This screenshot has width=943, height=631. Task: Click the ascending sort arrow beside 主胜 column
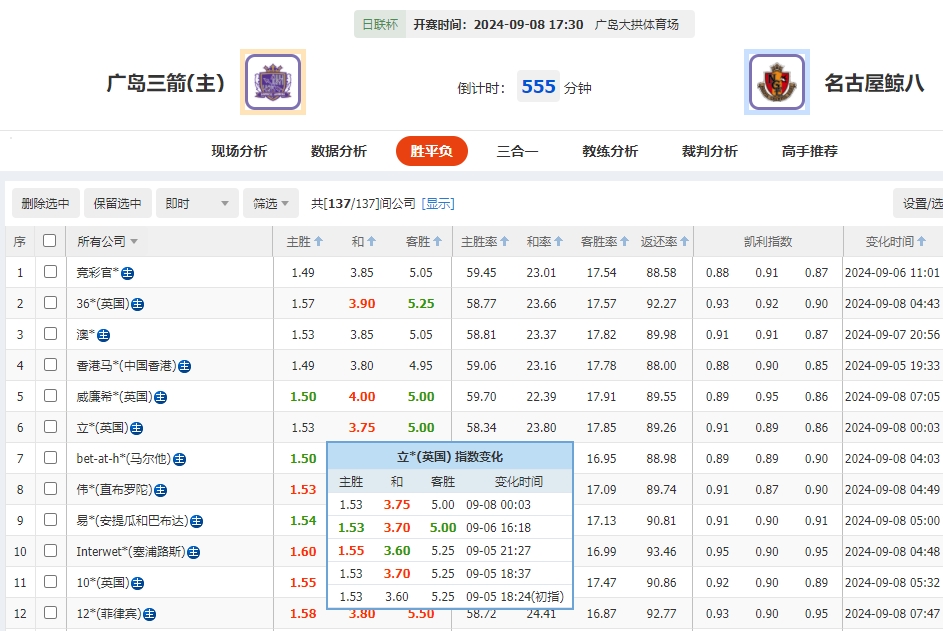click(x=316, y=241)
